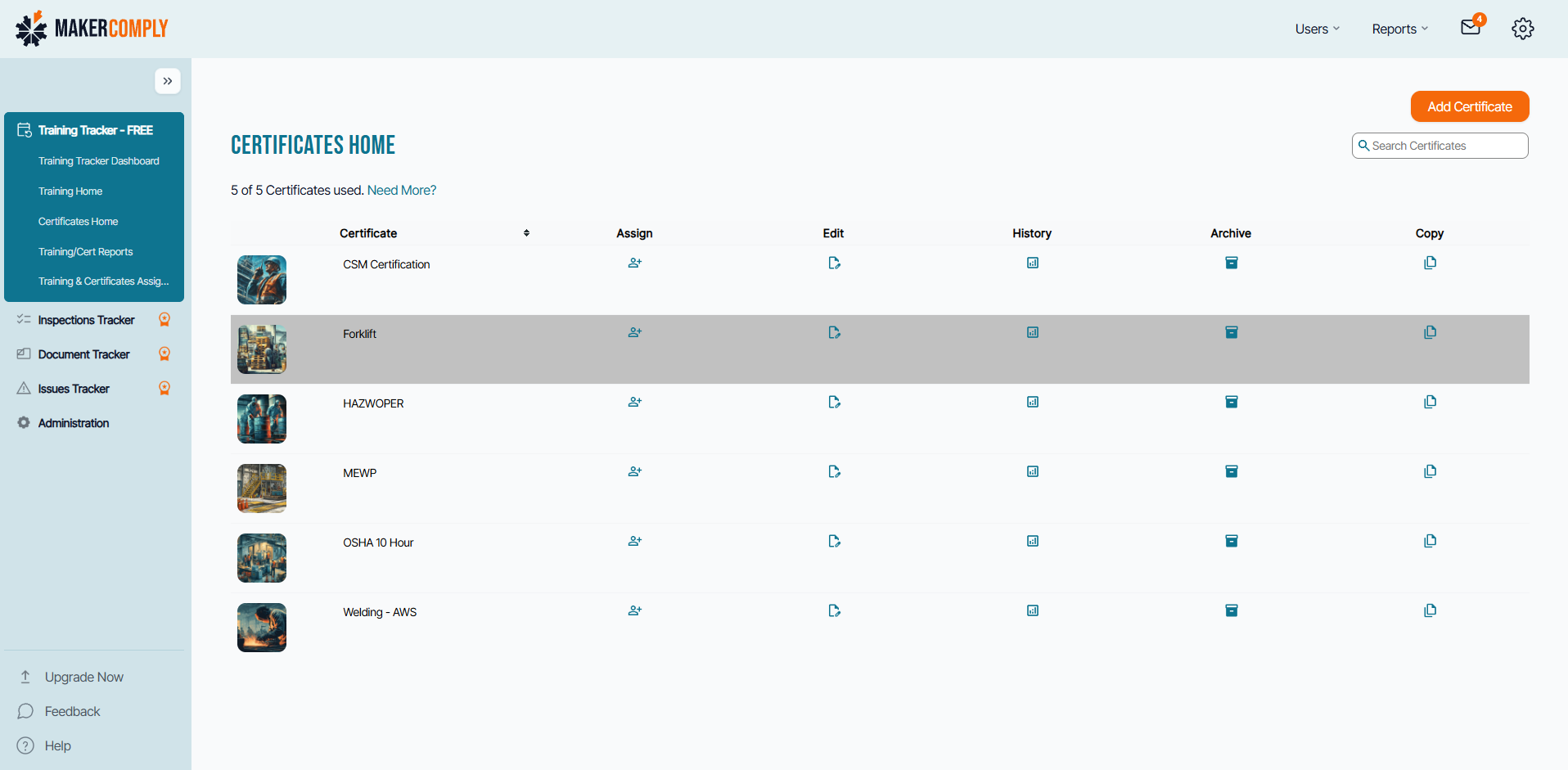Screen dimensions: 1568x770
Task: Open history for Forklift certificate
Action: tap(1033, 332)
